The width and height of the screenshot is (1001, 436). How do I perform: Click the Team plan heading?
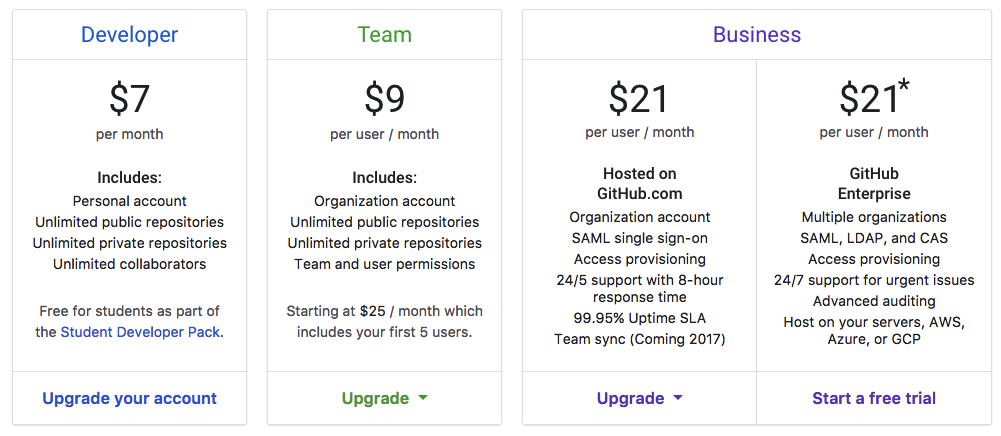point(384,35)
